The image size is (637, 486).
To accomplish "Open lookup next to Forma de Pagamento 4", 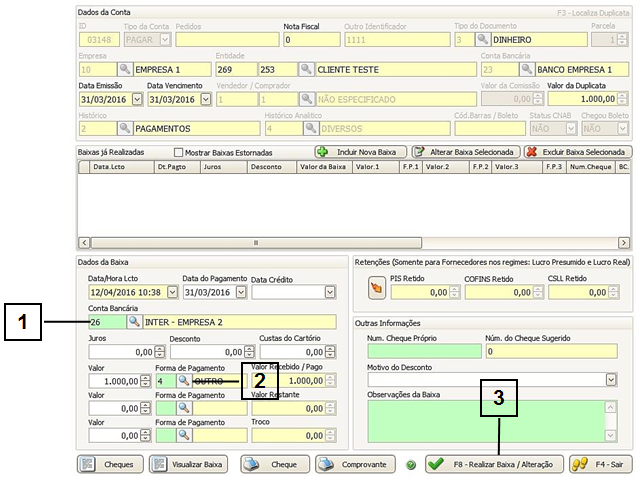I will click(184, 381).
